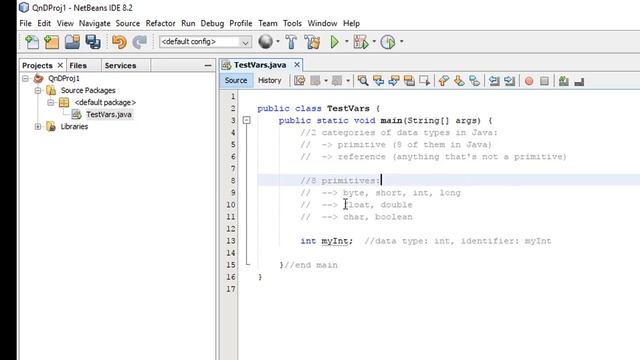Screen dimensions: 640x360
Task: Select the TestVars.java editor tab
Action: coord(260,65)
